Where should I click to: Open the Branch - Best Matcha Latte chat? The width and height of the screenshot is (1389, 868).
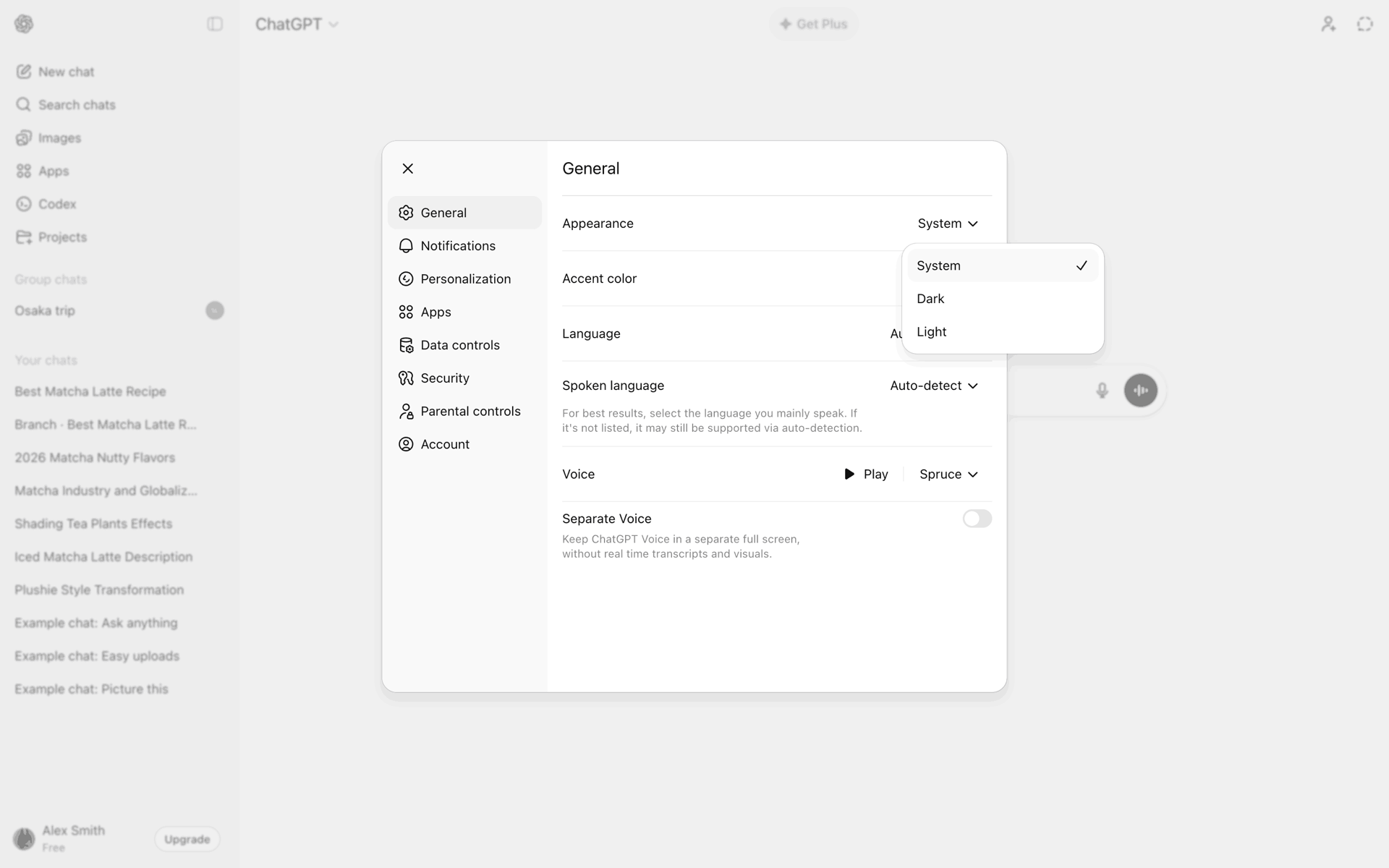[x=119, y=425]
